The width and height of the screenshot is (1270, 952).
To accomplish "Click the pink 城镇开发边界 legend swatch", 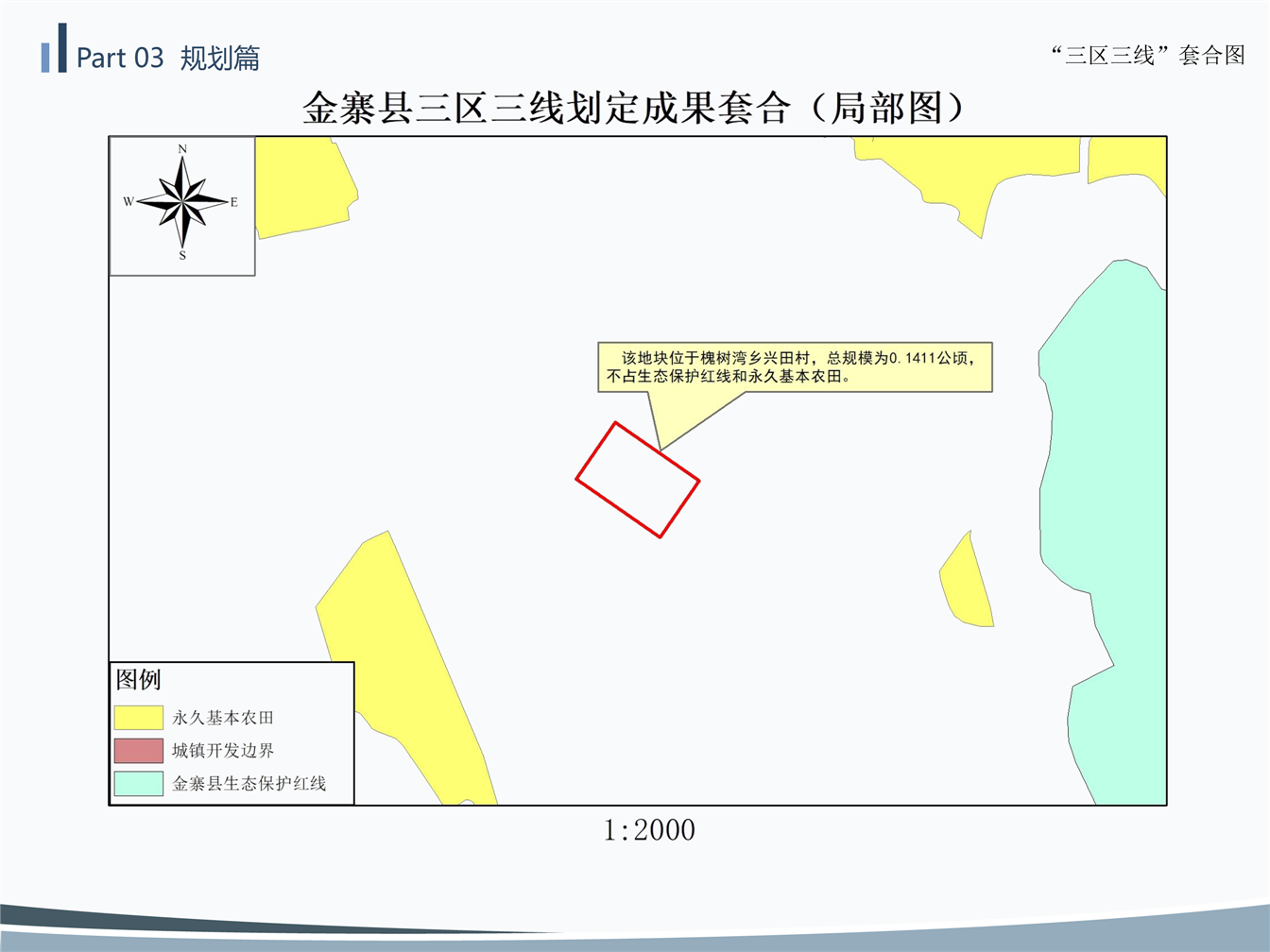I will pyautogui.click(x=139, y=751).
